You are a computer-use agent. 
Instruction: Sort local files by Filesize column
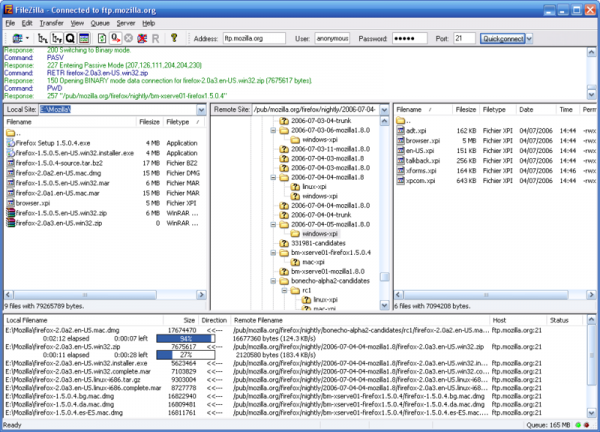149,122
